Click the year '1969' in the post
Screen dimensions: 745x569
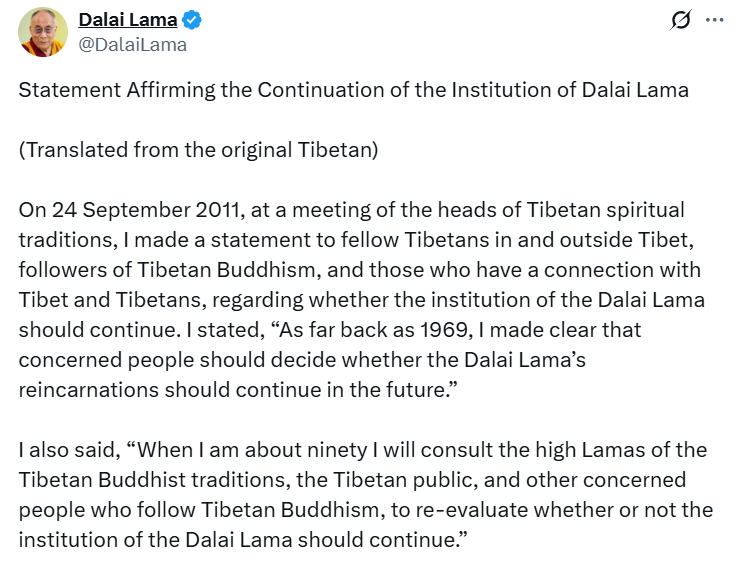click(445, 330)
